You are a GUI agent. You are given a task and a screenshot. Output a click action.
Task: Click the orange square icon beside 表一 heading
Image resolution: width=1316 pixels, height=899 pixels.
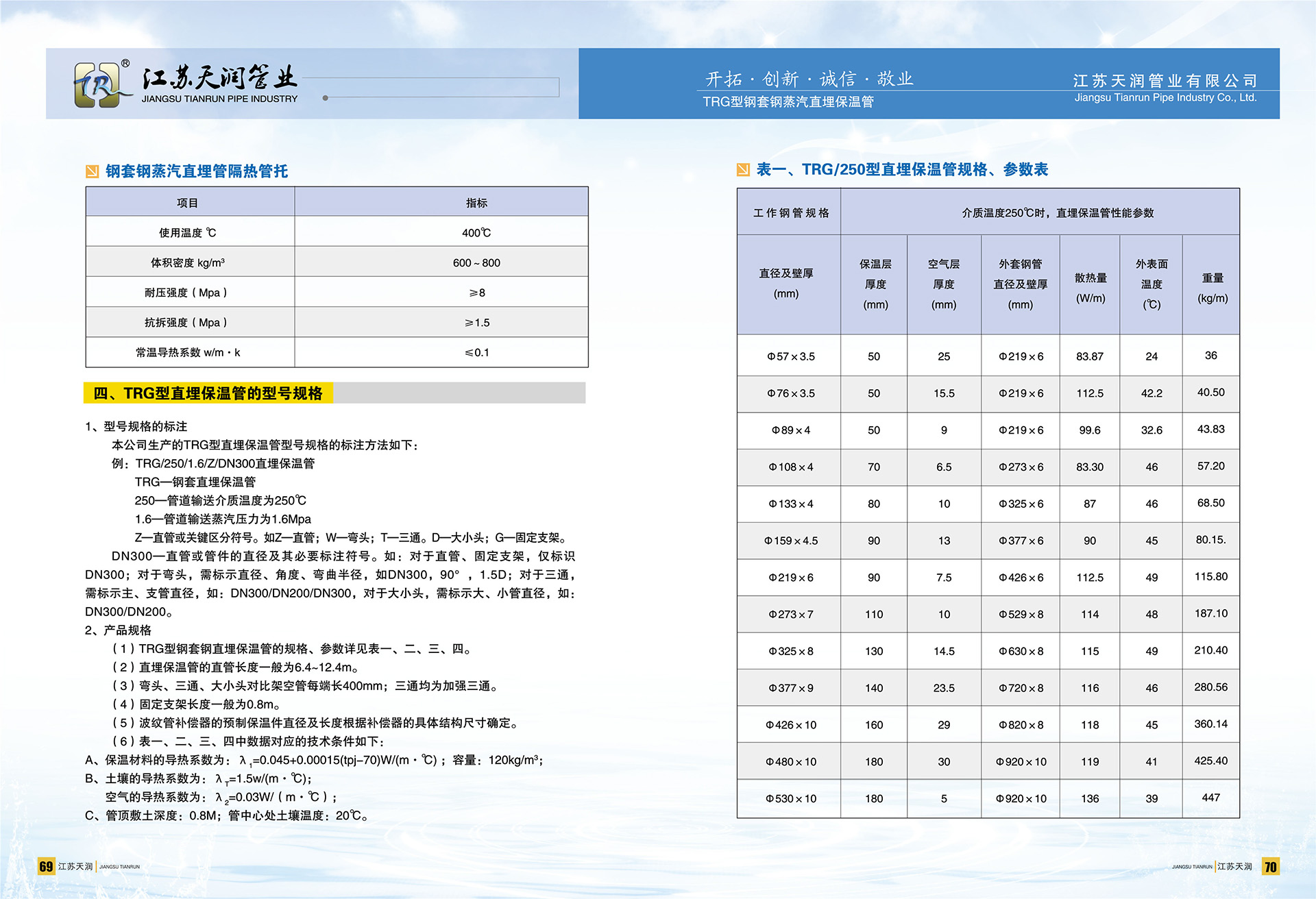coord(743,170)
